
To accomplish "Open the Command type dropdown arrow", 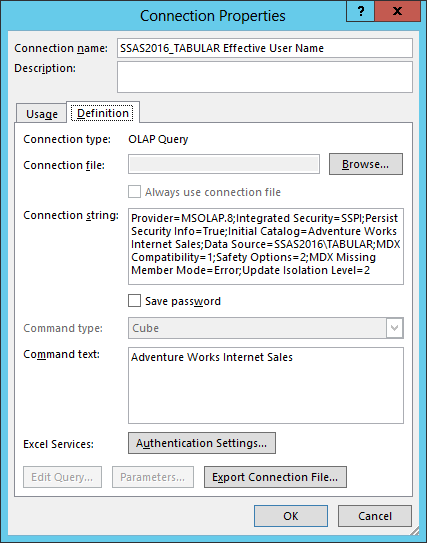I will click(394, 328).
